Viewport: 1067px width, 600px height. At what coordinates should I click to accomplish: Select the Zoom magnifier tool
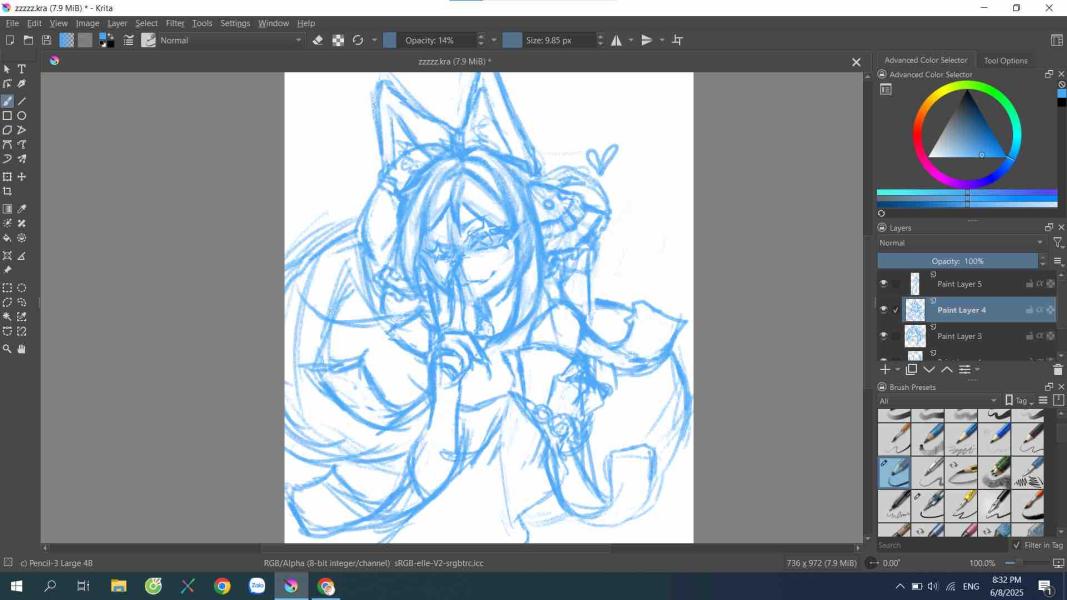pyautogui.click(x=7, y=349)
